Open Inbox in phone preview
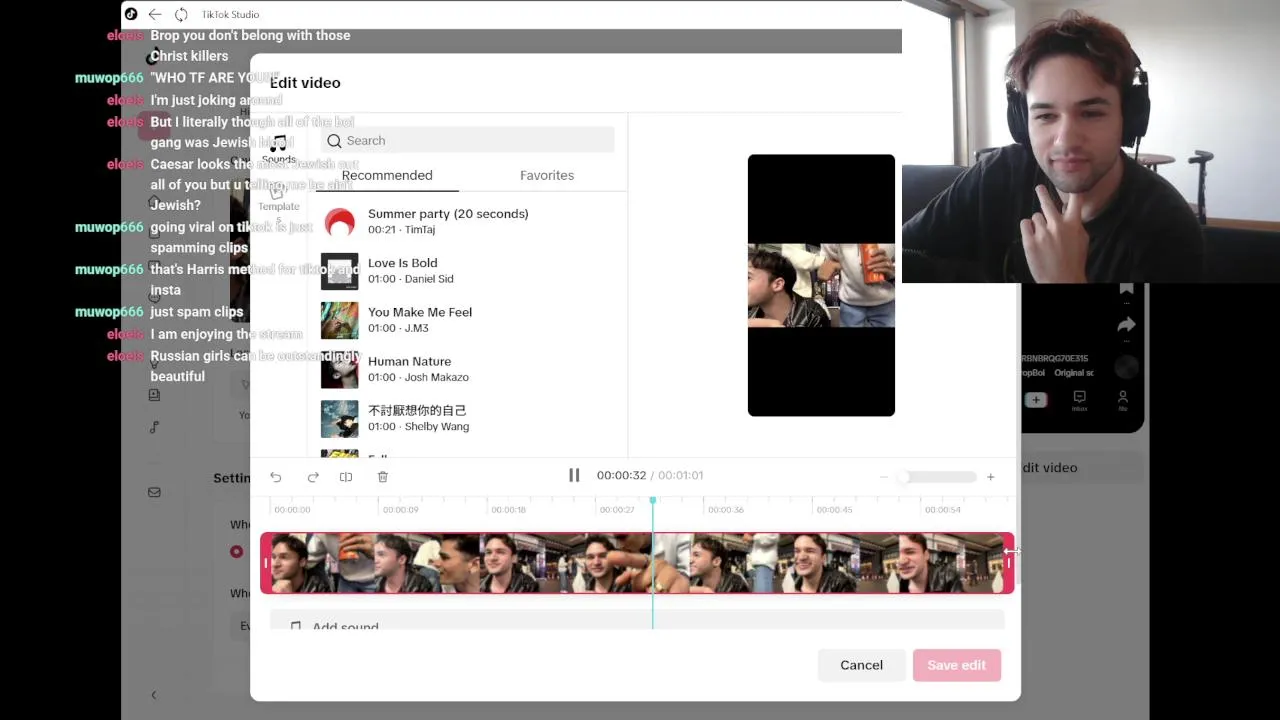 pos(1079,401)
